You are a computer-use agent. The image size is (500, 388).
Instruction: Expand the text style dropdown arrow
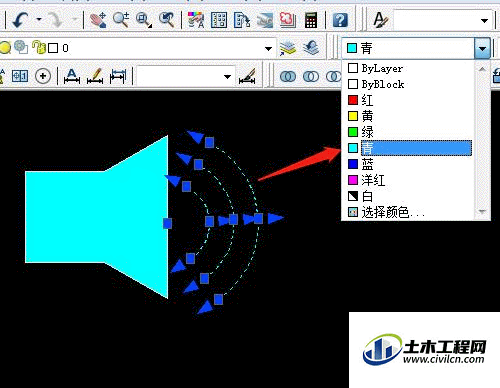coord(484,21)
